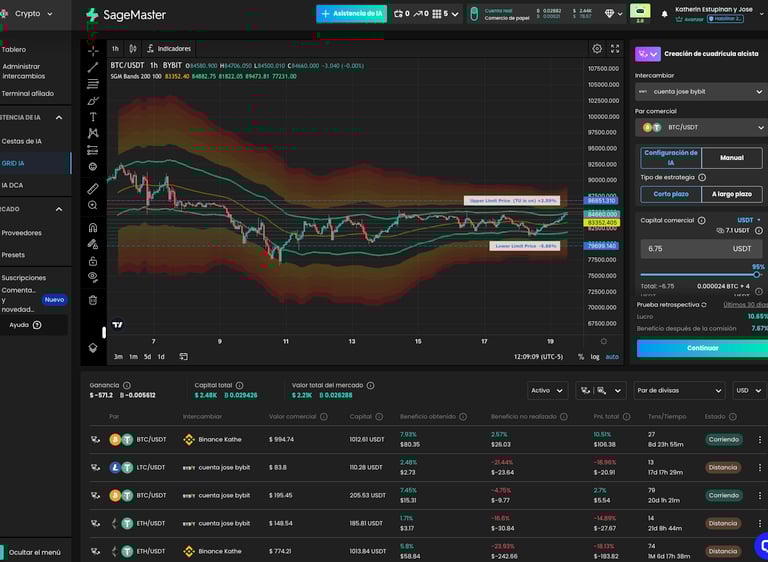Image resolution: width=768 pixels, height=562 pixels.
Task: Click the Continuar button
Action: pos(702,348)
